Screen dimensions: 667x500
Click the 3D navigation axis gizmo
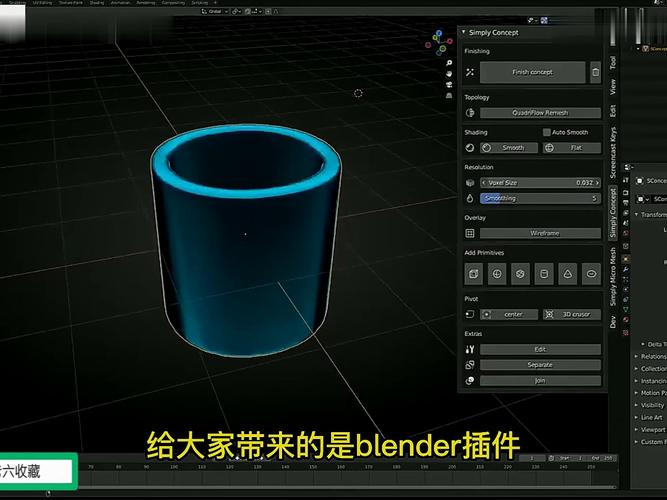[x=439, y=43]
